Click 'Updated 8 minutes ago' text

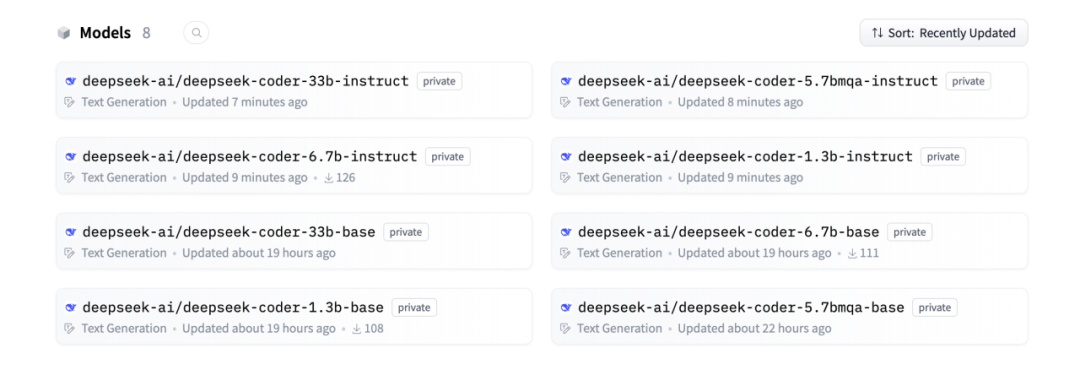[740, 102]
